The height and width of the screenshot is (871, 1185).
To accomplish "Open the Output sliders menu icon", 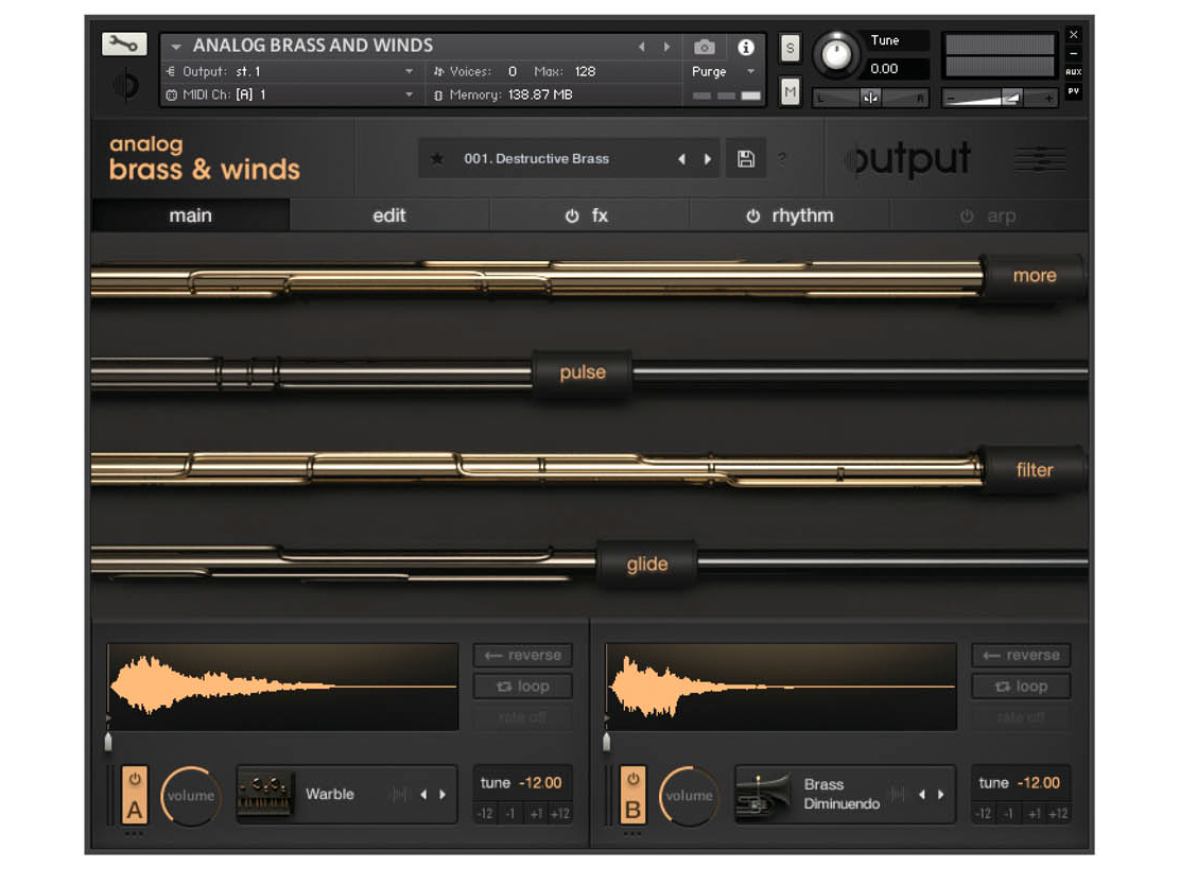I will pyautogui.click(x=1040, y=159).
